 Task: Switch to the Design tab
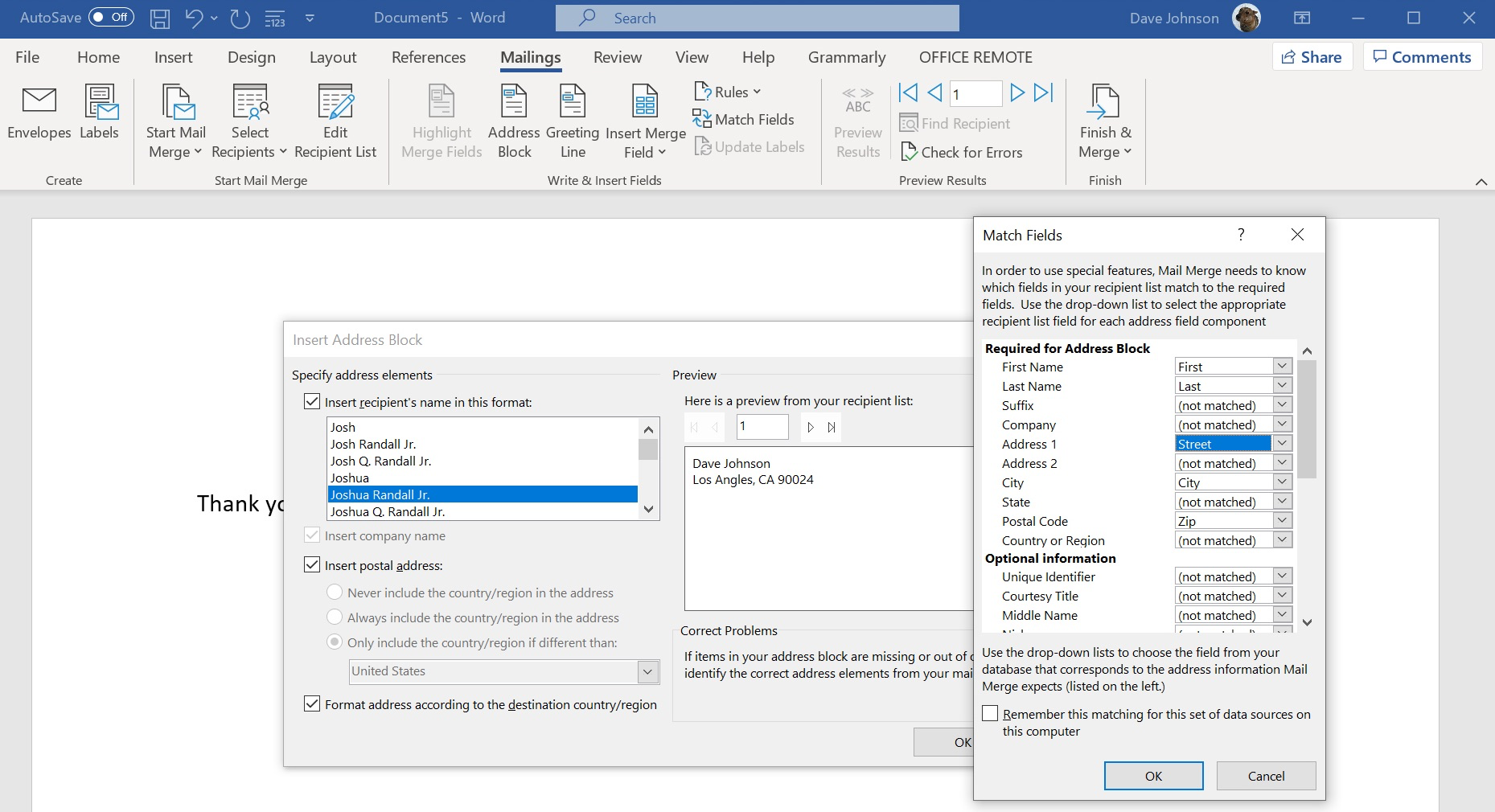(252, 57)
